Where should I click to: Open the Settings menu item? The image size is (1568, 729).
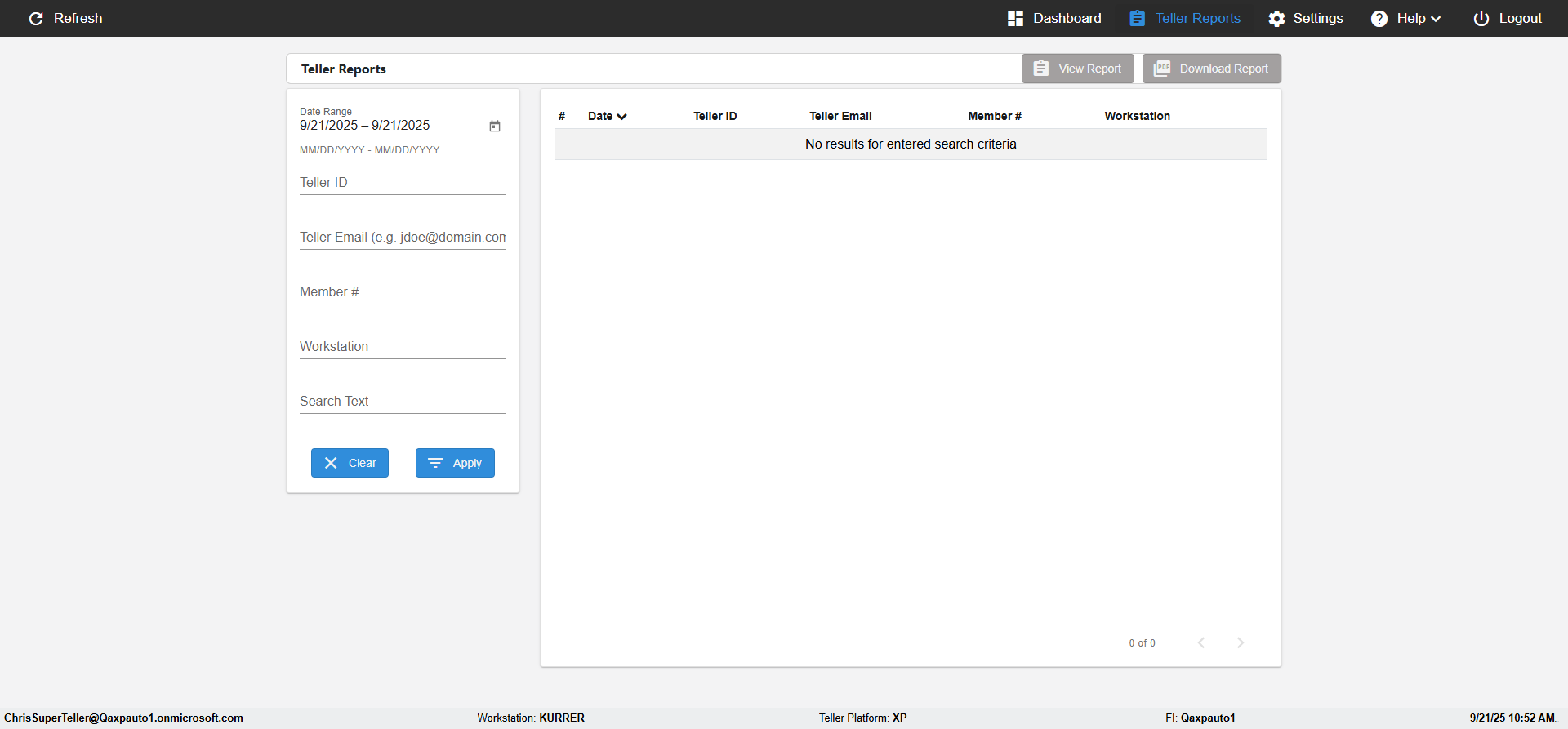pos(1306,18)
